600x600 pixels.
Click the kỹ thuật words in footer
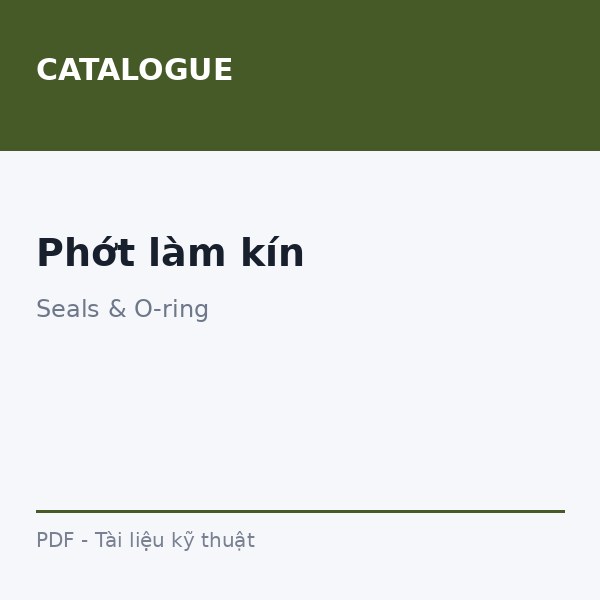coord(213,540)
